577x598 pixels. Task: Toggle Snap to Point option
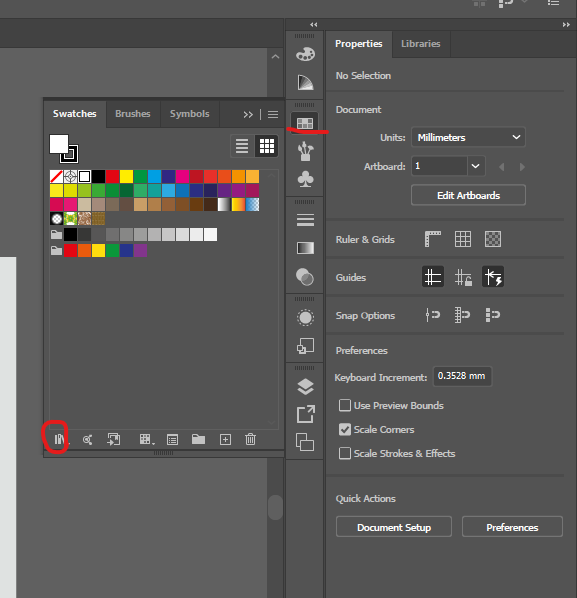click(x=432, y=315)
